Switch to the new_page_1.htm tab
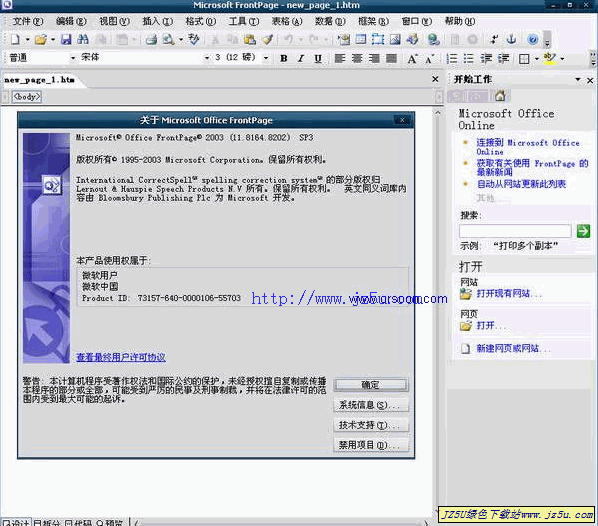The height and width of the screenshot is (526, 598). coord(39,80)
